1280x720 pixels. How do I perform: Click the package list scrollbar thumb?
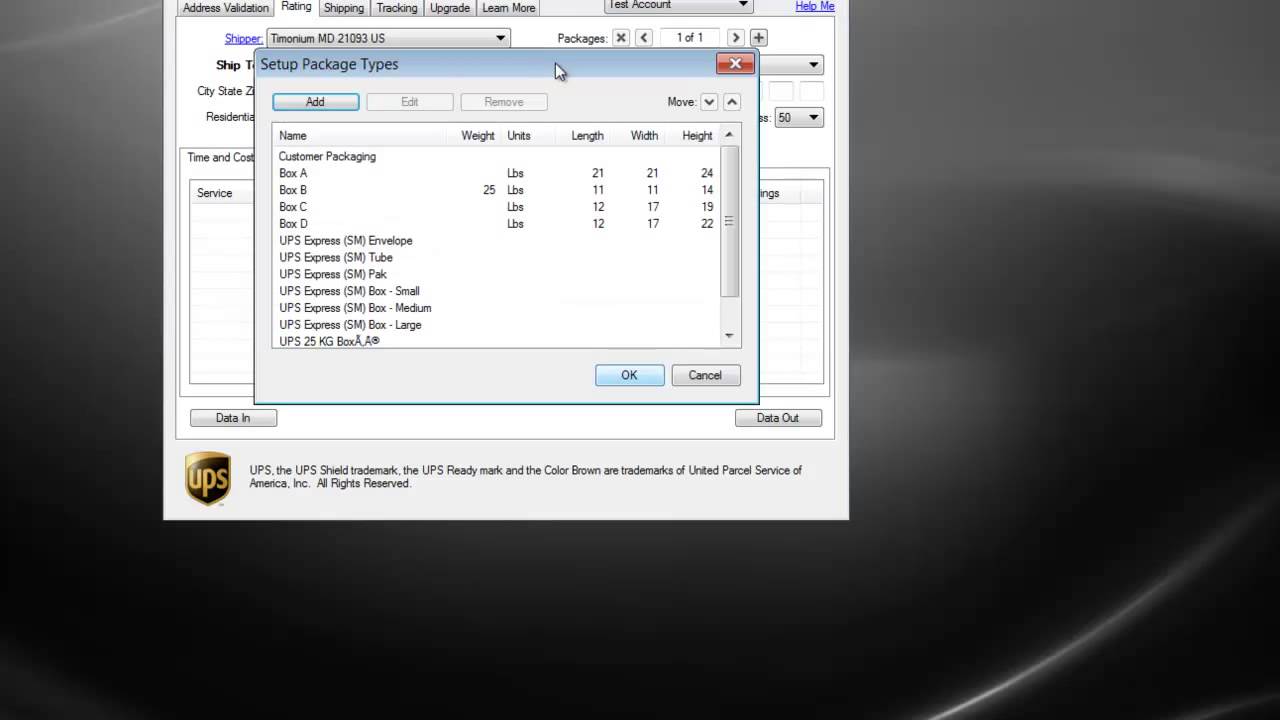point(729,221)
